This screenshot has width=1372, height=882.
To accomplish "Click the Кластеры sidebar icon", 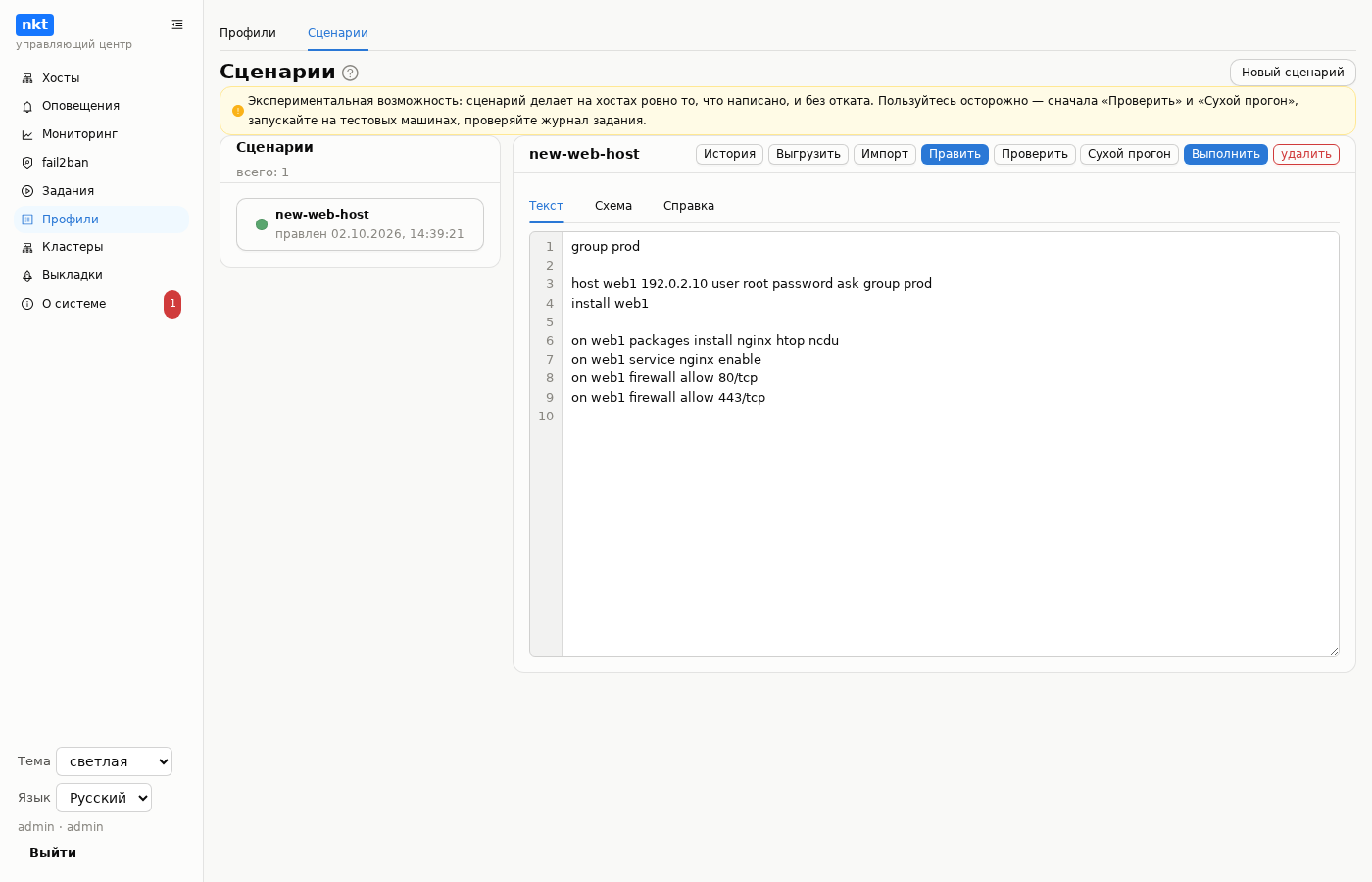I will click(x=27, y=247).
